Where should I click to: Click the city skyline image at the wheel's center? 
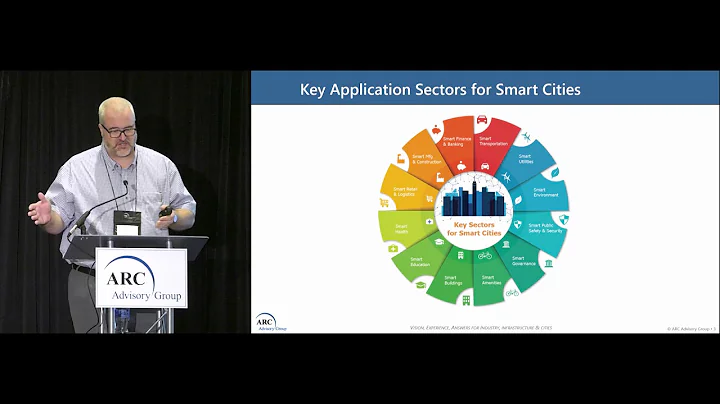(x=474, y=197)
